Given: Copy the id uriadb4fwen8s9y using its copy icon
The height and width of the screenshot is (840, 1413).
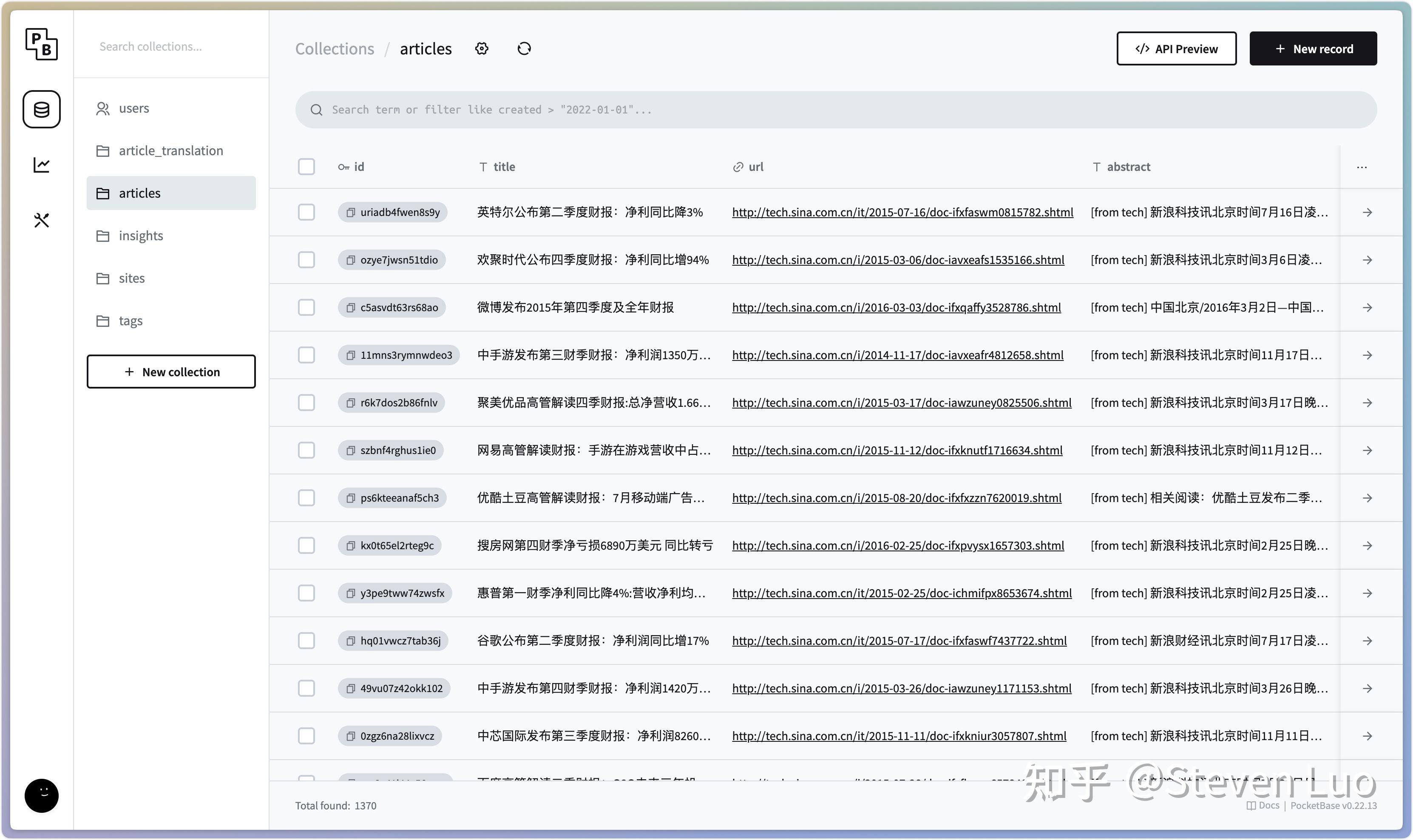Looking at the screenshot, I should pyautogui.click(x=350, y=212).
